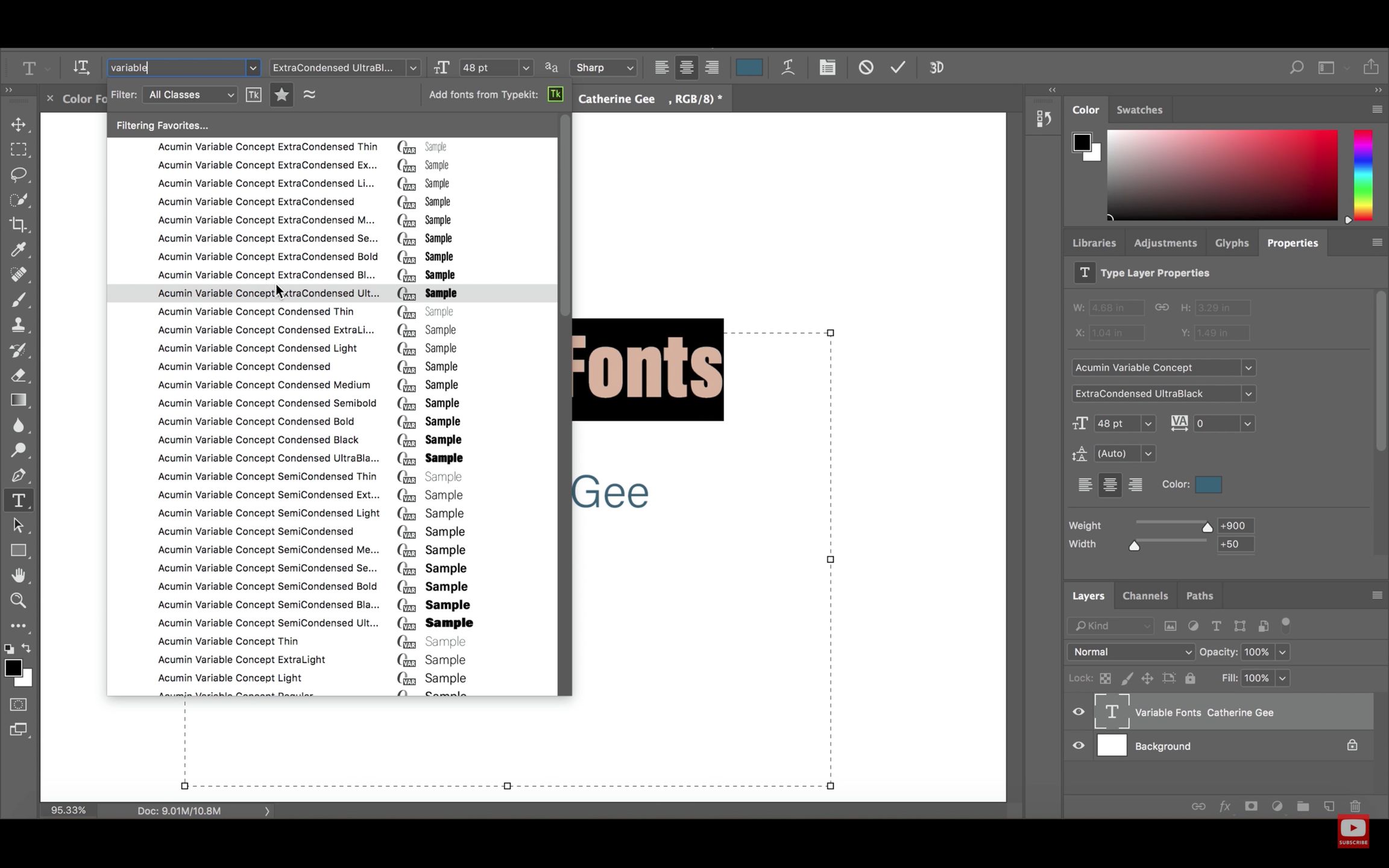Switch to the Swatches tab

point(1139,110)
